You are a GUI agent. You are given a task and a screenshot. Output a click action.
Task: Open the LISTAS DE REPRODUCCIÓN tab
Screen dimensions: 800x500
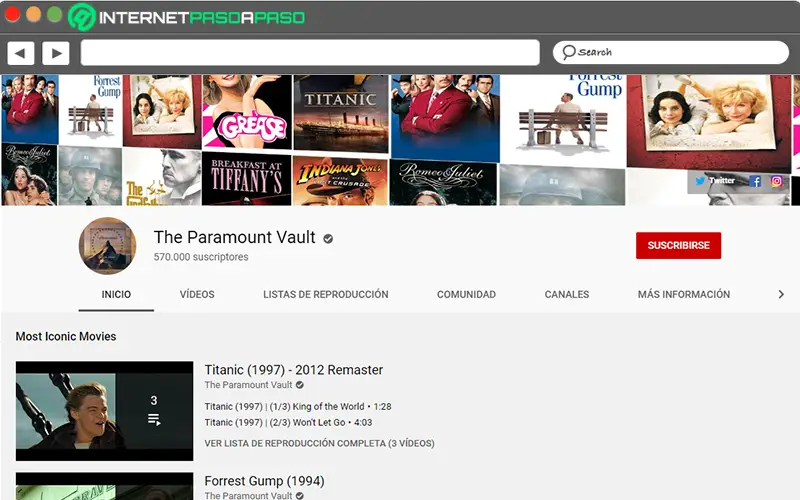pyautogui.click(x=326, y=294)
